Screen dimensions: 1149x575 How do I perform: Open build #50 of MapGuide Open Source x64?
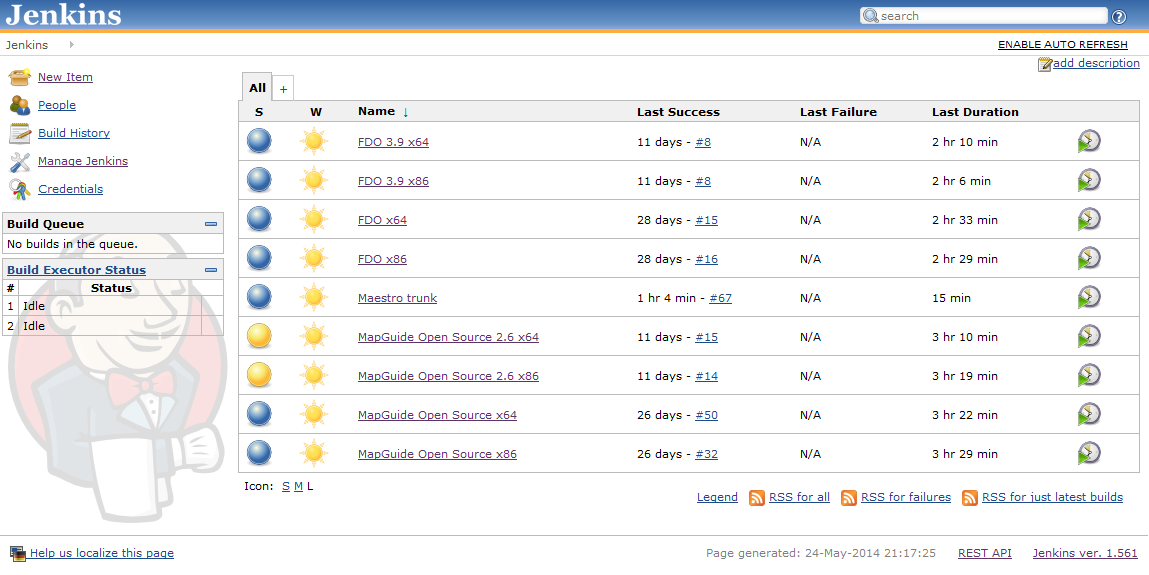(706, 415)
